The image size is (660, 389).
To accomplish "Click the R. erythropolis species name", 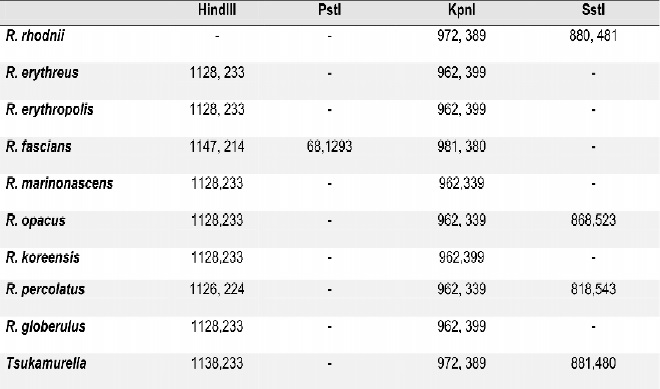I will pos(50,110).
